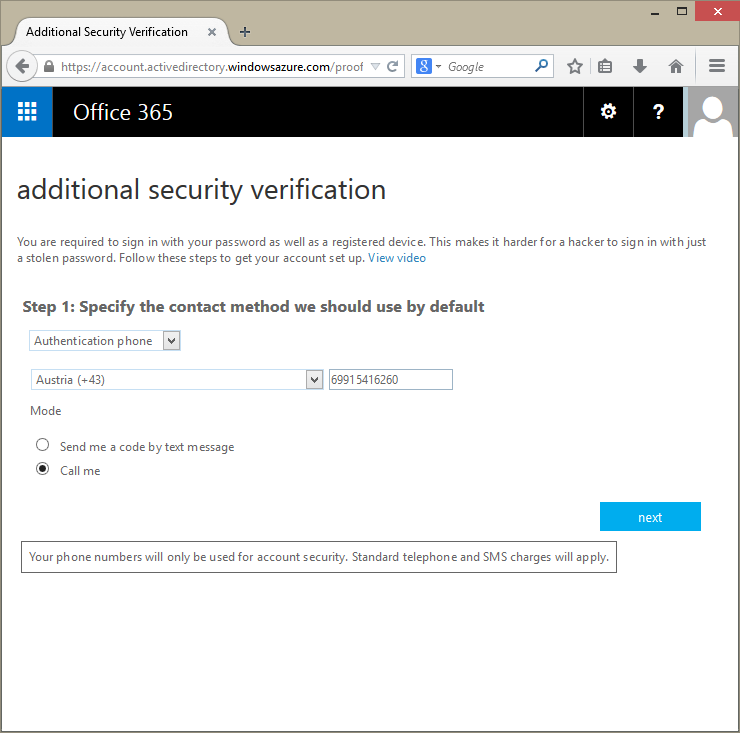Open the user profile avatar menu
The image size is (740, 733).
click(712, 112)
